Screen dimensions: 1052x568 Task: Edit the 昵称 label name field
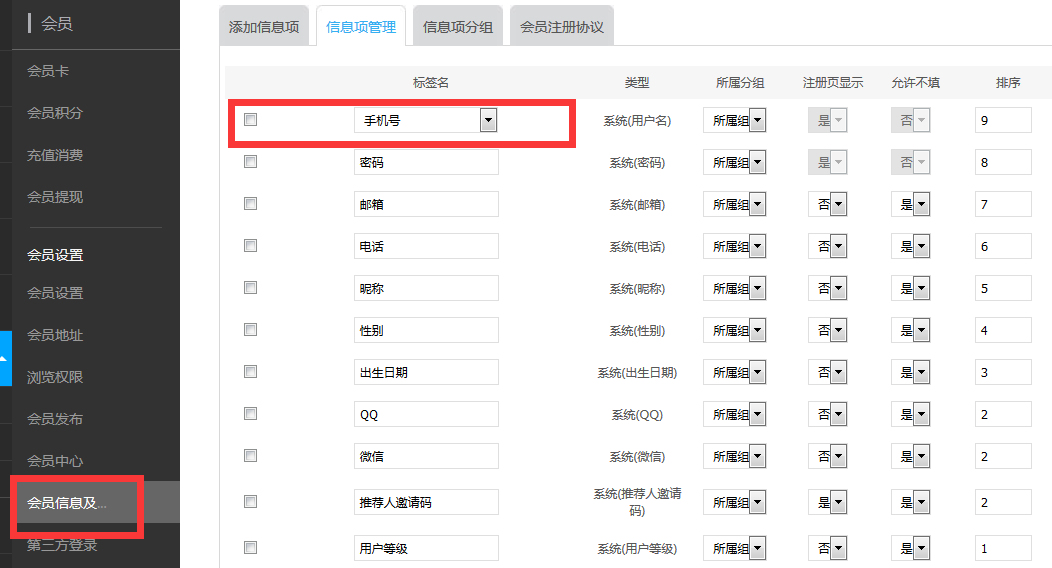[x=426, y=288]
